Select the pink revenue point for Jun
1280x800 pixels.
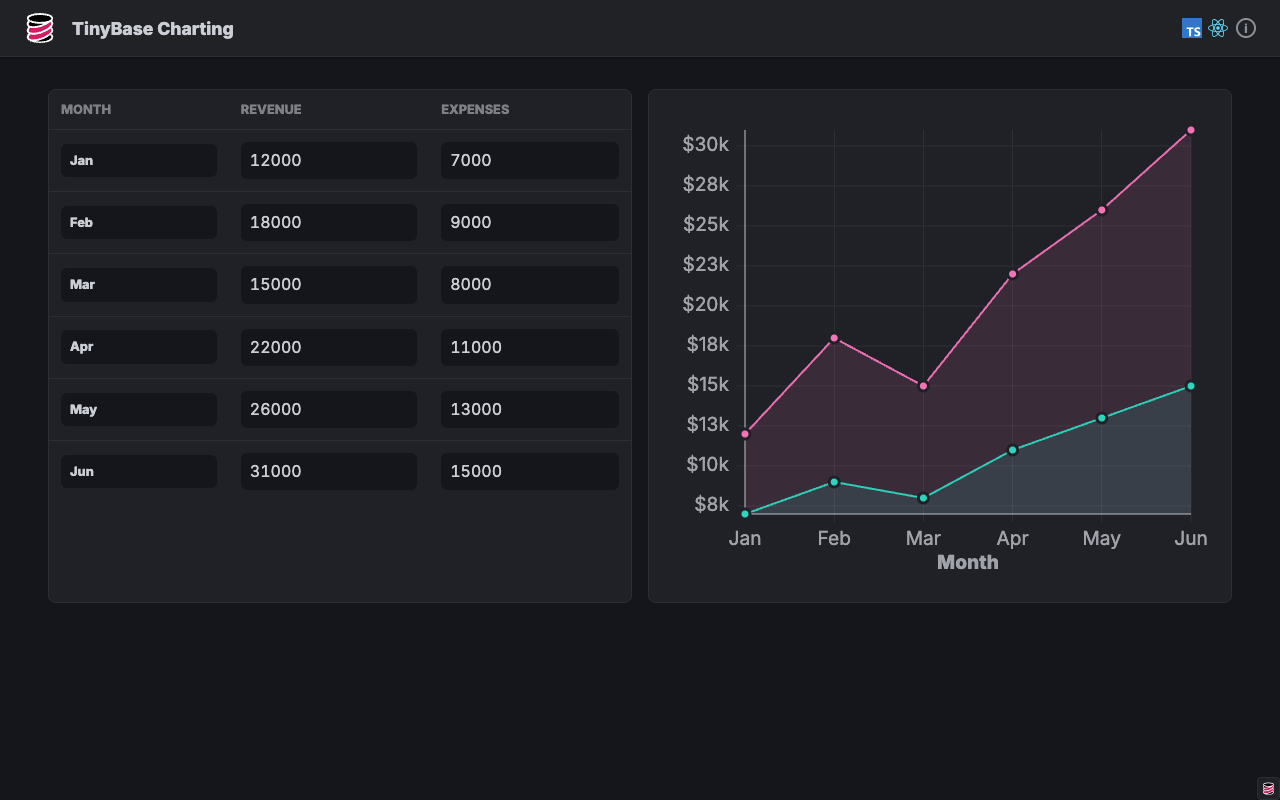[1191, 130]
